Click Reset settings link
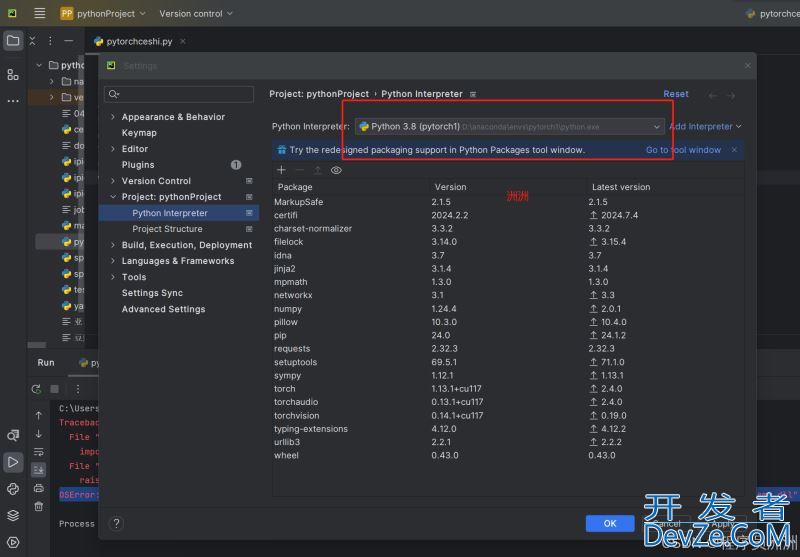The image size is (800, 557). click(x=676, y=94)
